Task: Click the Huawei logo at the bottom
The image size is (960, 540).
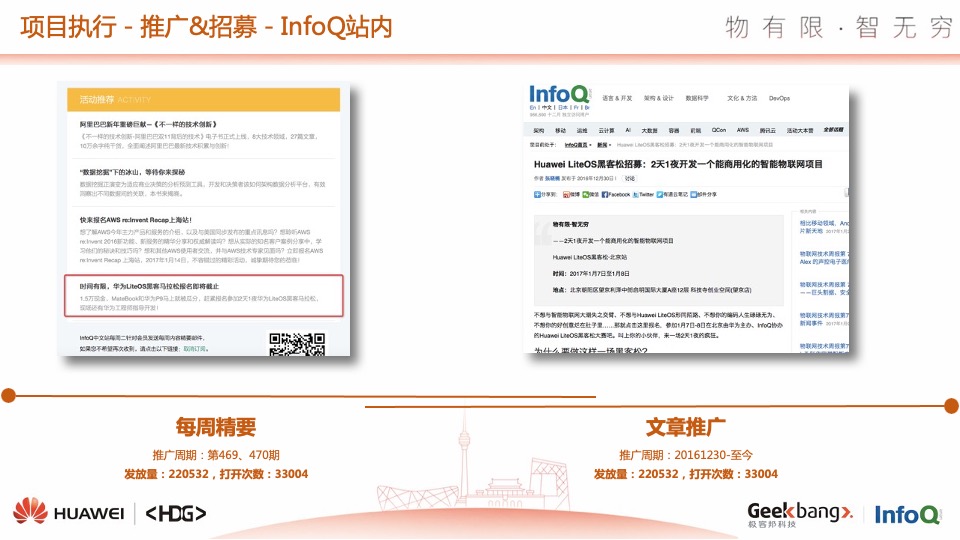Action: click(x=69, y=512)
